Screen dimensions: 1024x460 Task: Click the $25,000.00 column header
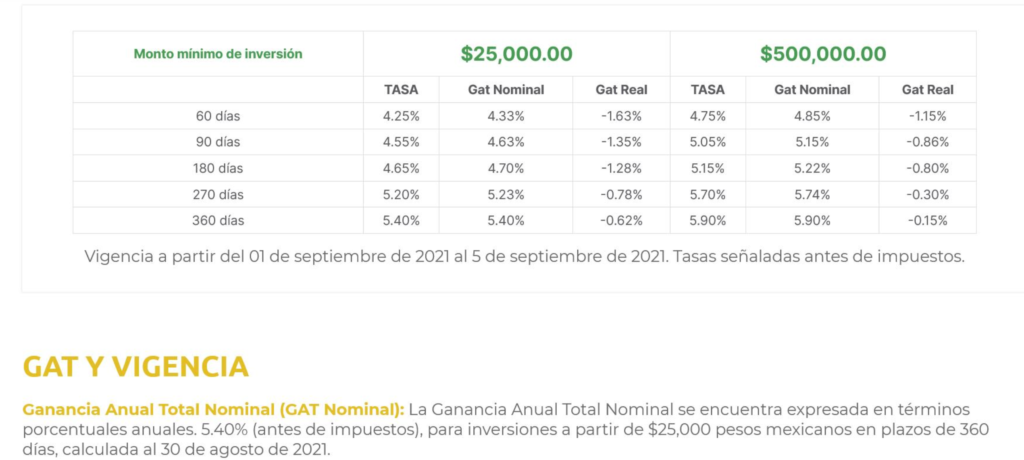click(517, 54)
